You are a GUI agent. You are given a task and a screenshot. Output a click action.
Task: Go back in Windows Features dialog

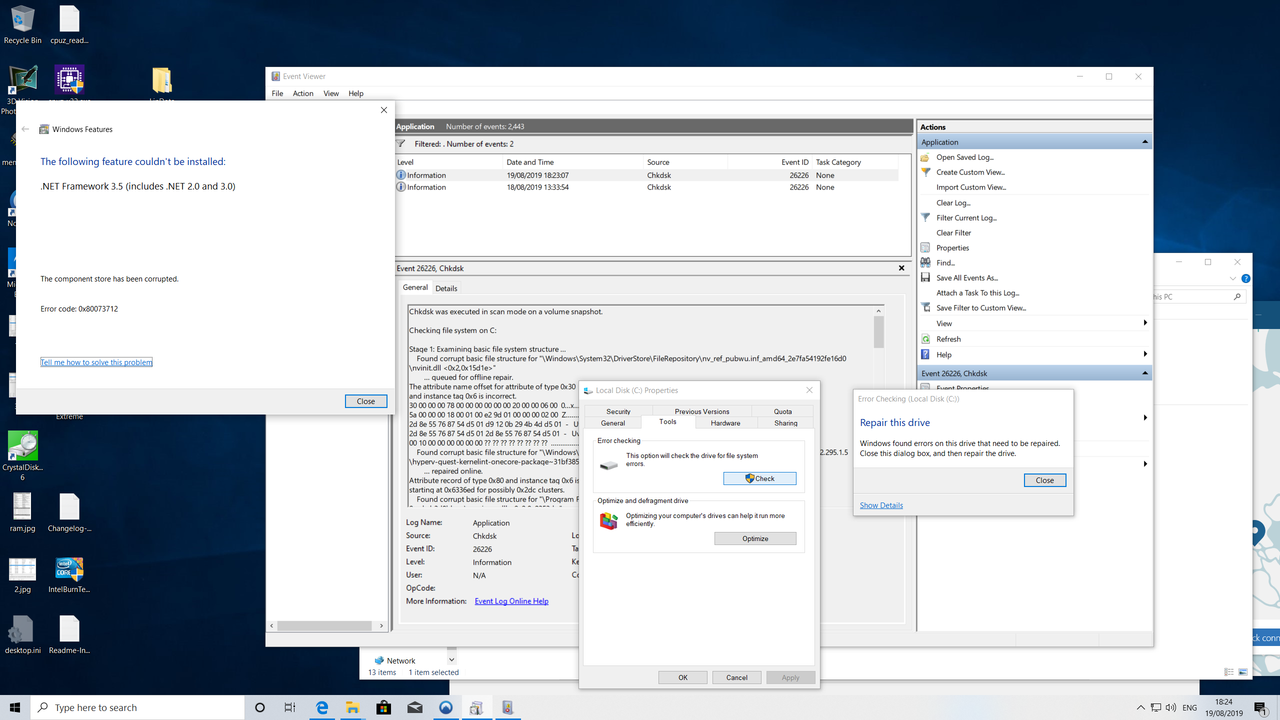26,129
